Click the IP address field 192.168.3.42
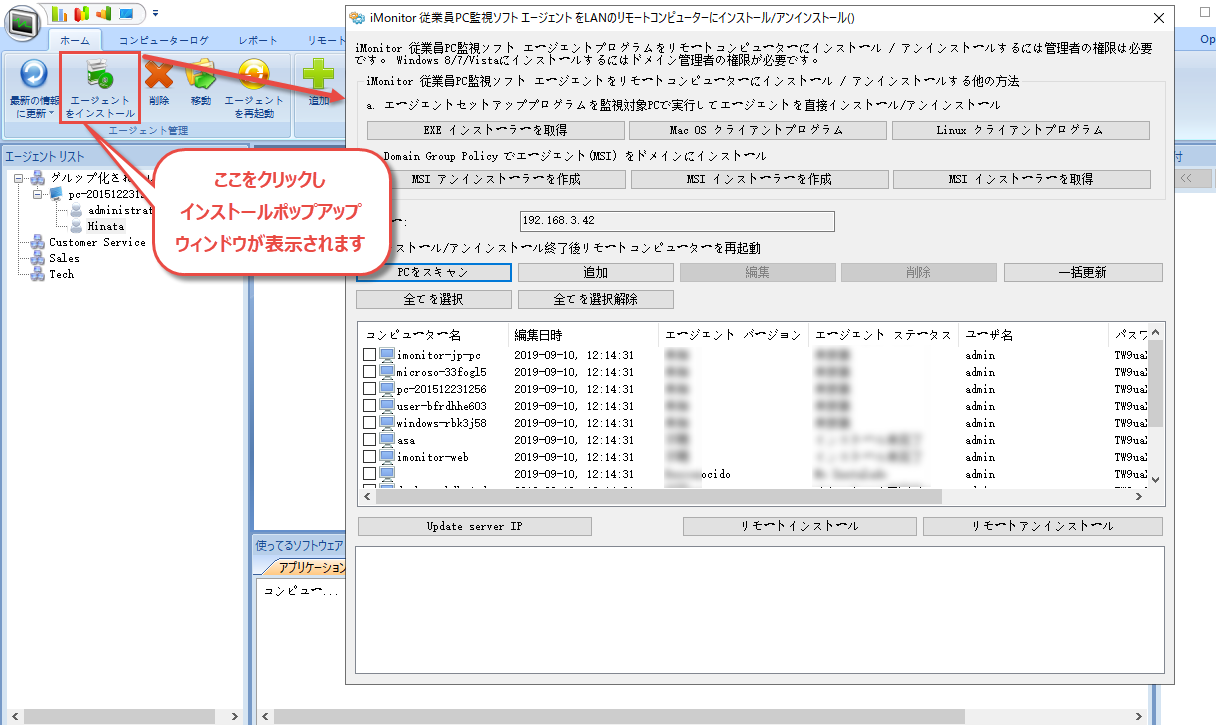The height and width of the screenshot is (725, 1216). click(x=676, y=221)
